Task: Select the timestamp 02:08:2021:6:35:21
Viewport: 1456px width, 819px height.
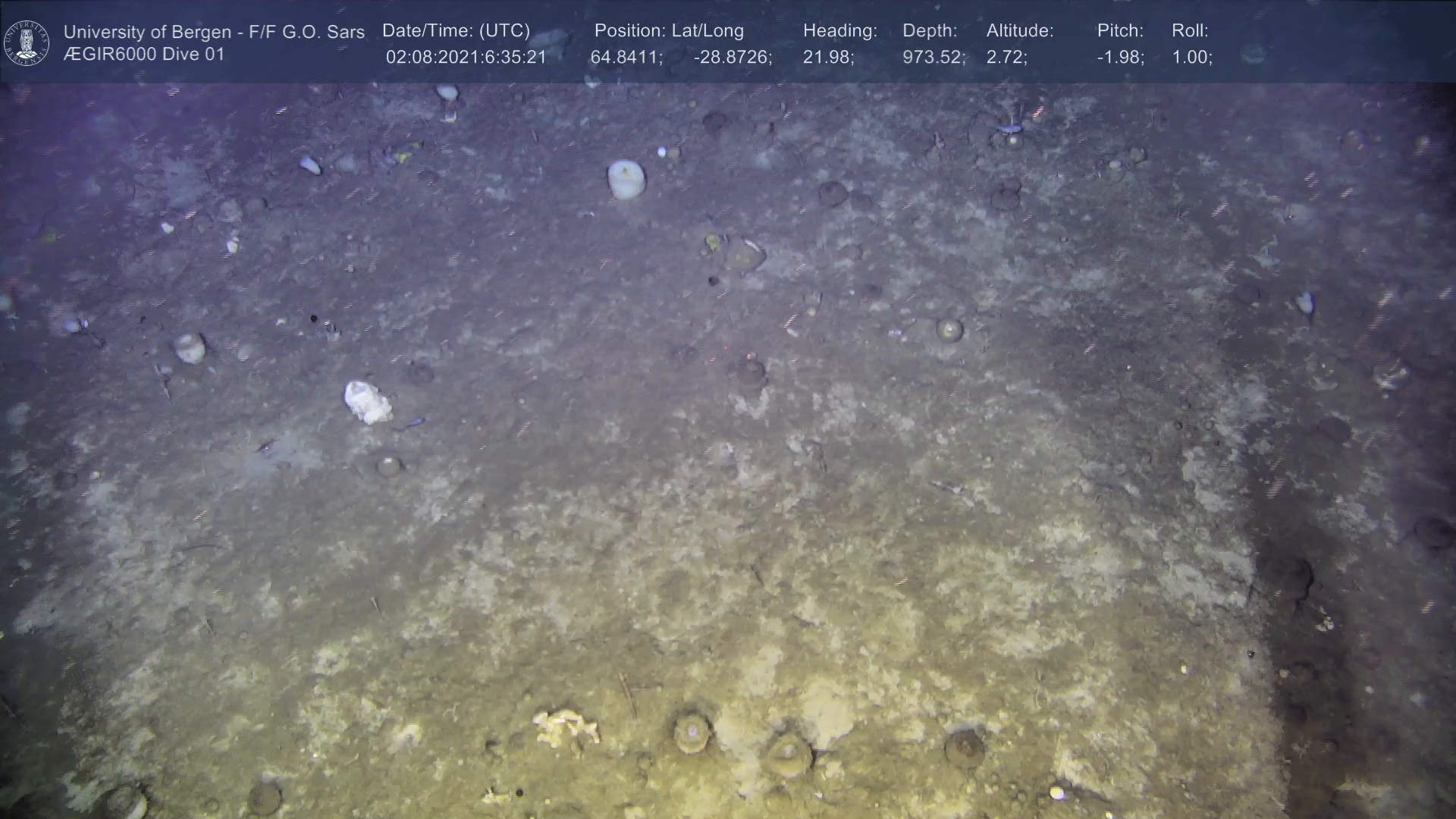Action: click(x=466, y=58)
